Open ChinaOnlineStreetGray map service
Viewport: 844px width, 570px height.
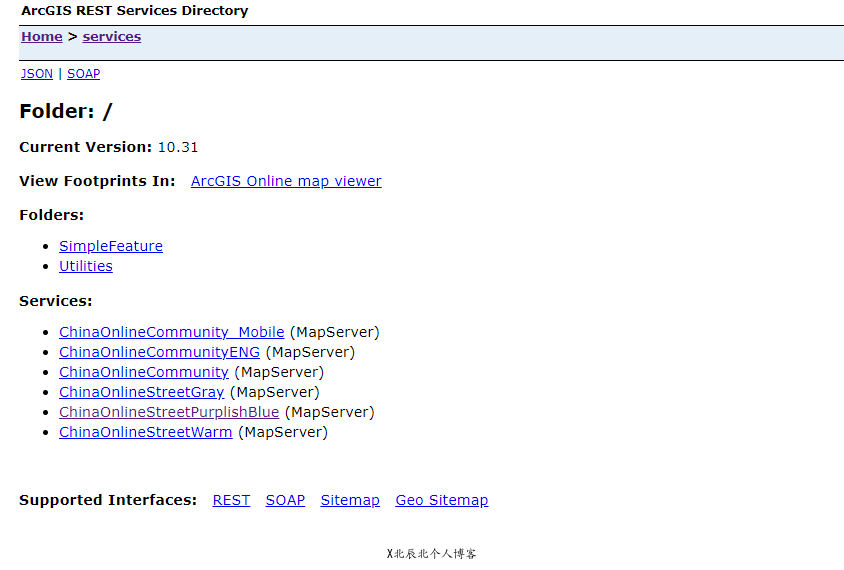click(141, 392)
